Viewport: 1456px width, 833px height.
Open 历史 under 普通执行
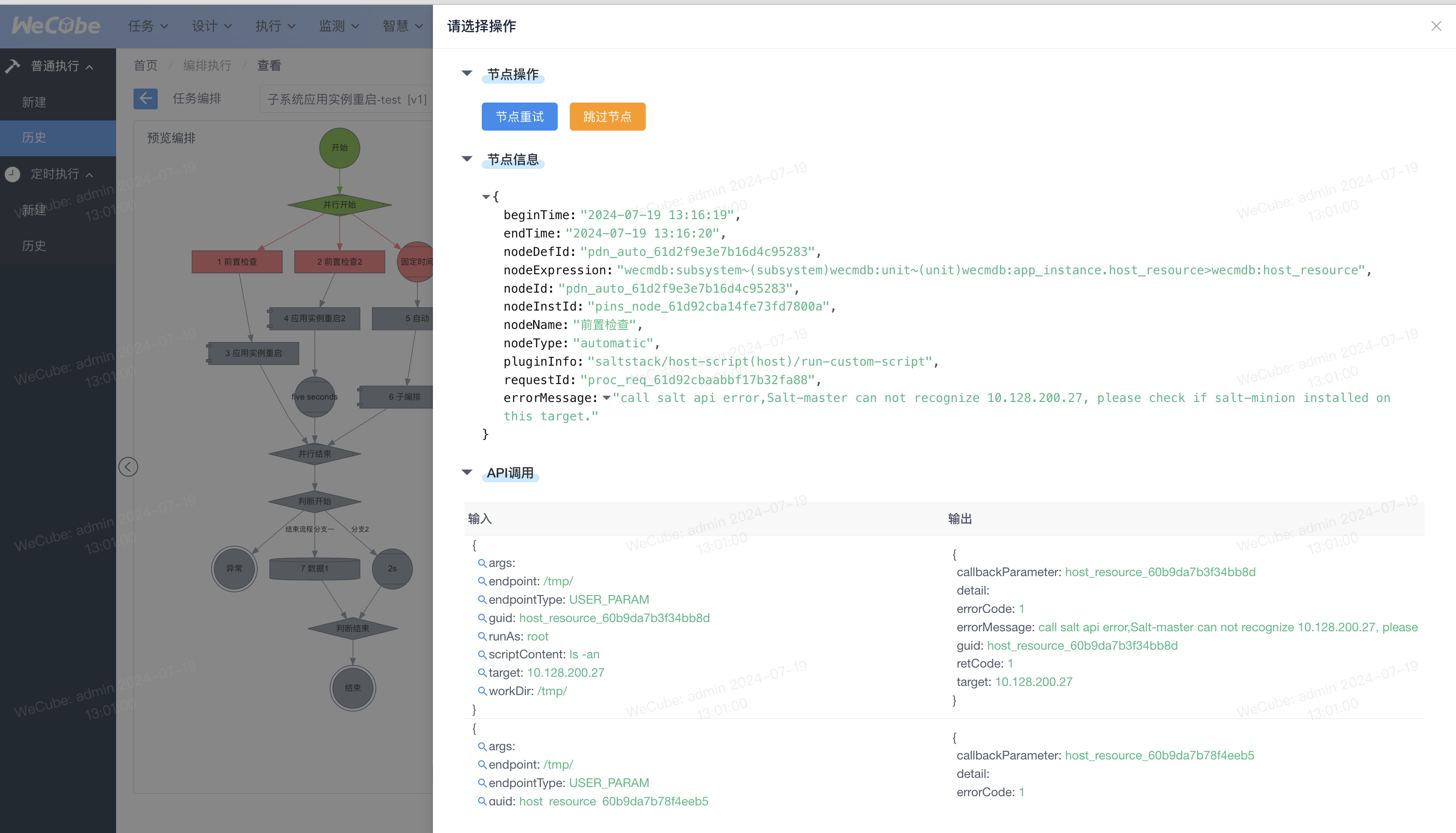tap(58, 138)
